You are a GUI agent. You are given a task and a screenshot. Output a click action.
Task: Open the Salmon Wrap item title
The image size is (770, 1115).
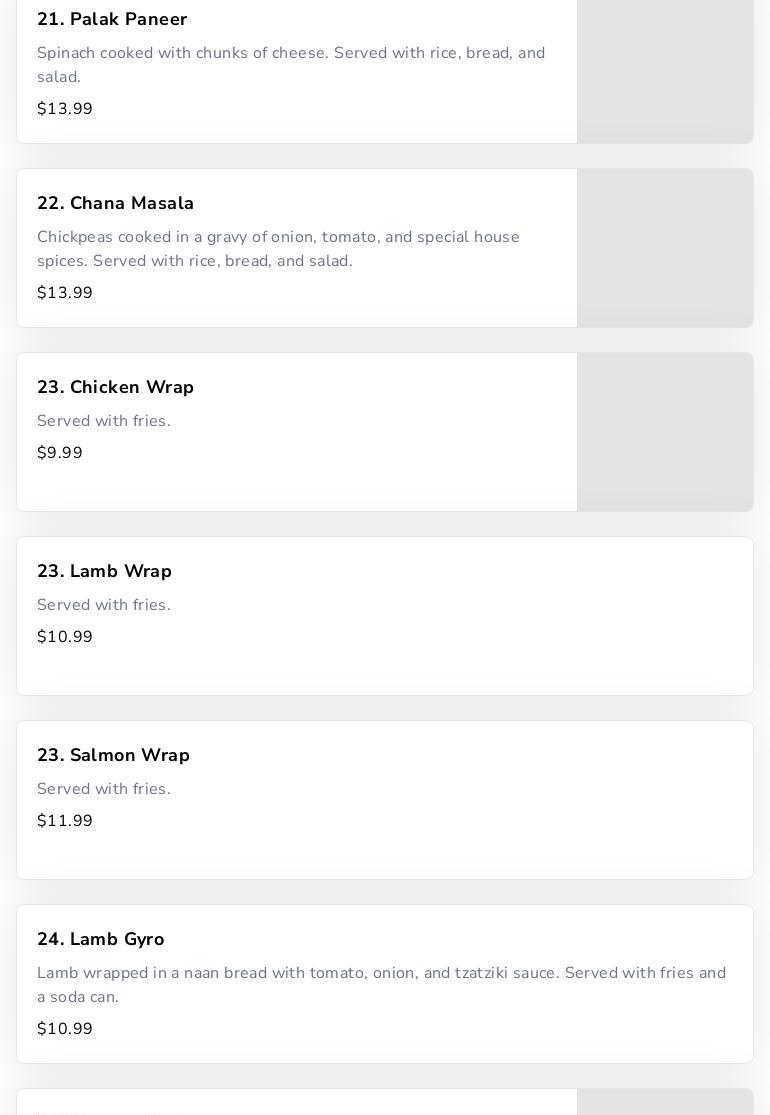pos(114,756)
